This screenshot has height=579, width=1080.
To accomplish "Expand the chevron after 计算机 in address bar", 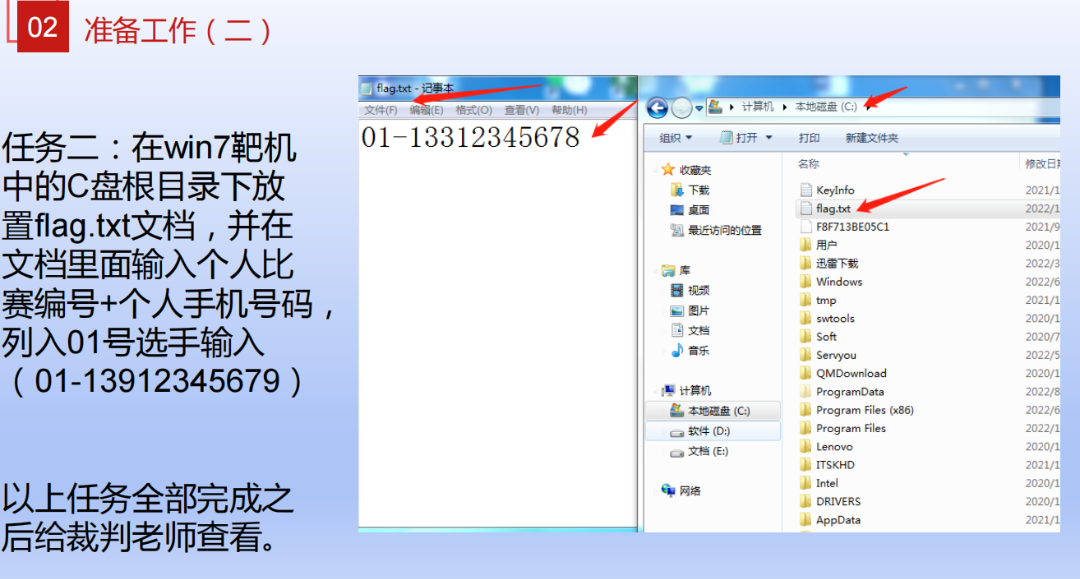I will 784,107.
